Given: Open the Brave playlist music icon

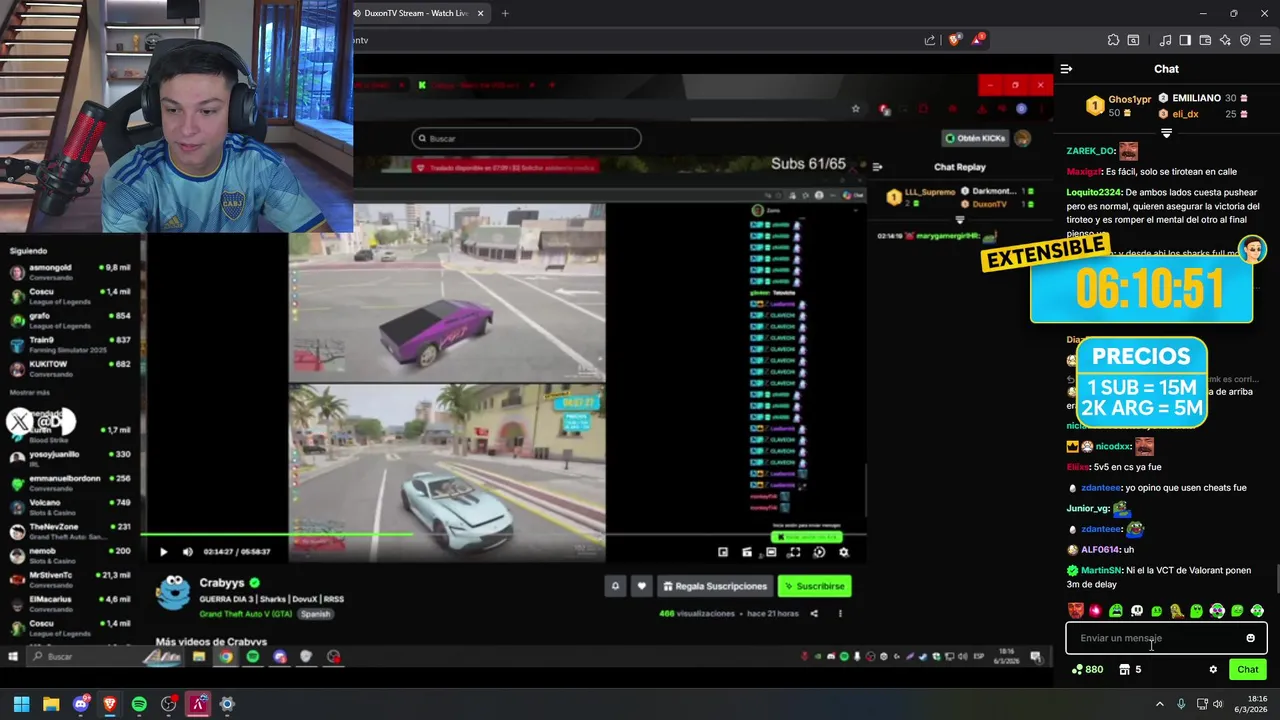Looking at the screenshot, I should pyautogui.click(x=1165, y=40).
